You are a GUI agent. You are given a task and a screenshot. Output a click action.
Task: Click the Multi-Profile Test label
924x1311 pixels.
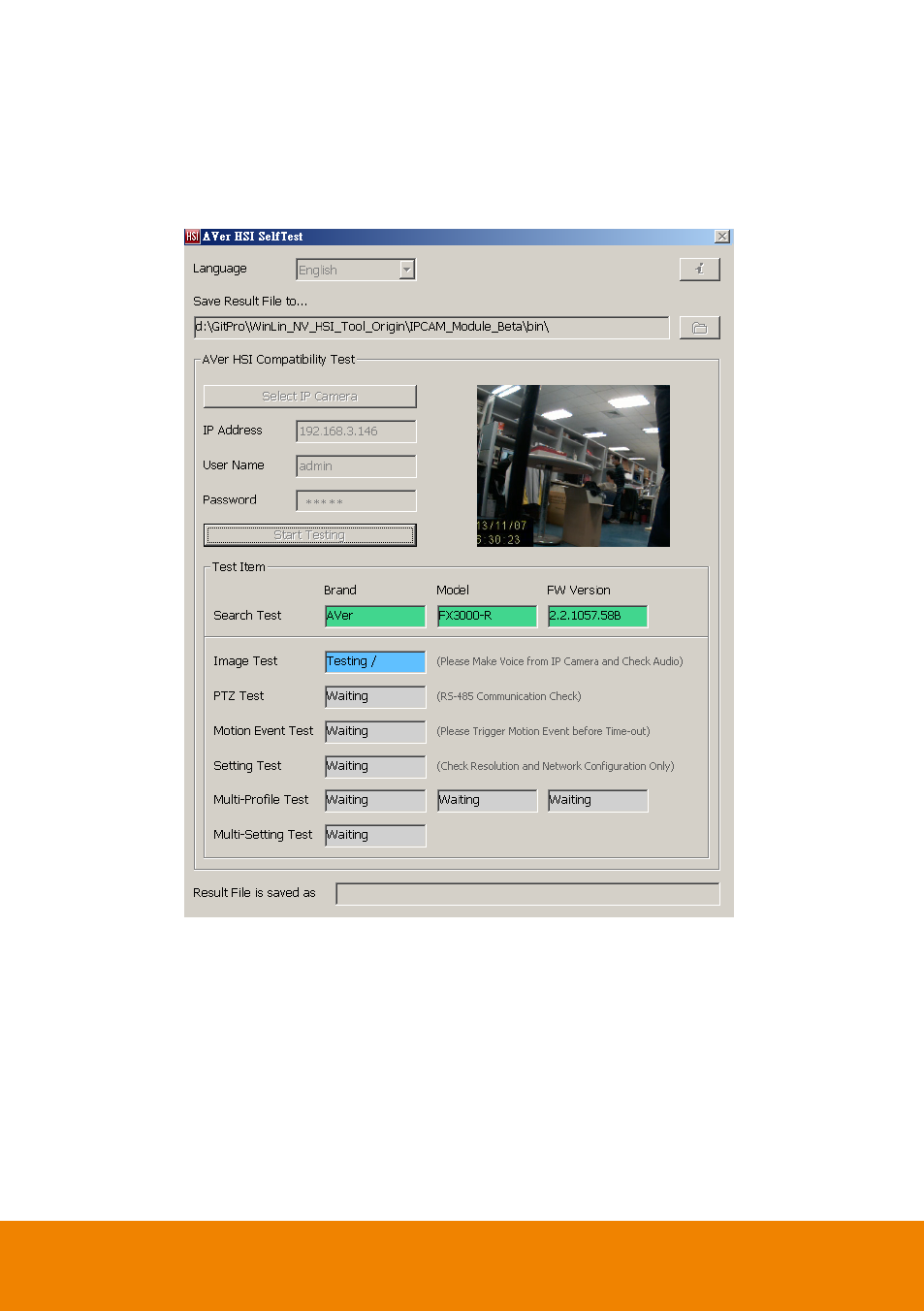tap(261, 800)
